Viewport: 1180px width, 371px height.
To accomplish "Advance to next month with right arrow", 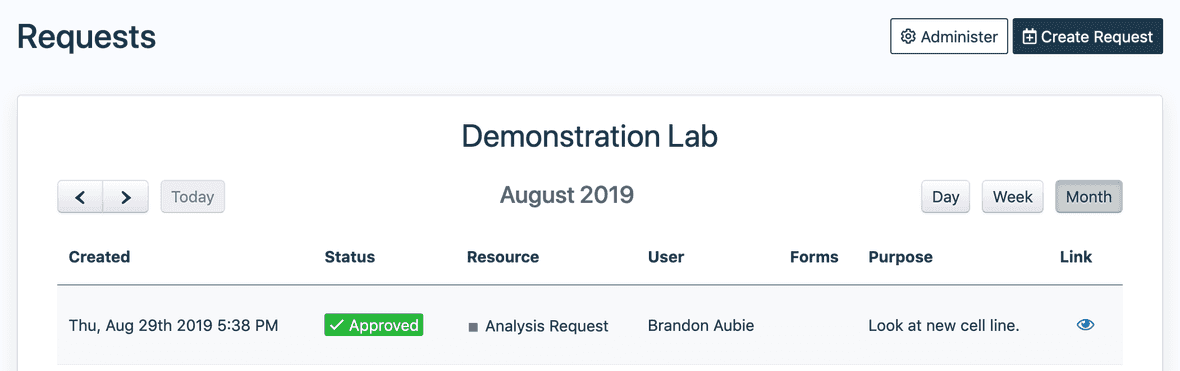I will pos(126,197).
